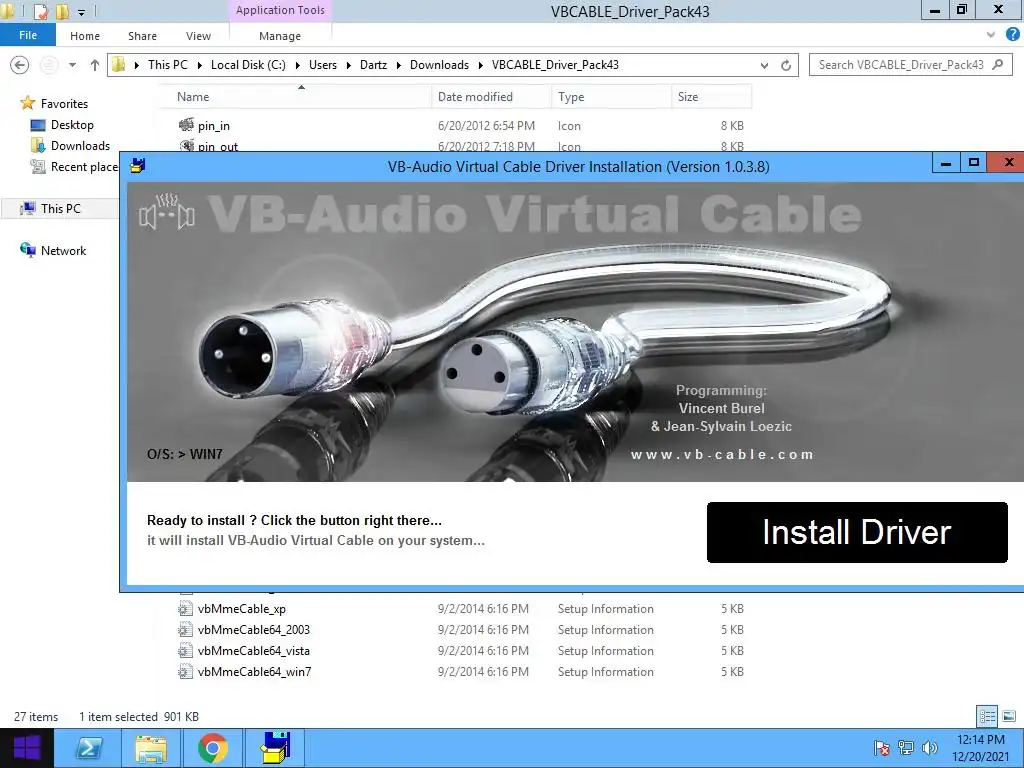Select Favorites in the navigation pane
Screen dimensions: 1024x768
click(x=64, y=104)
